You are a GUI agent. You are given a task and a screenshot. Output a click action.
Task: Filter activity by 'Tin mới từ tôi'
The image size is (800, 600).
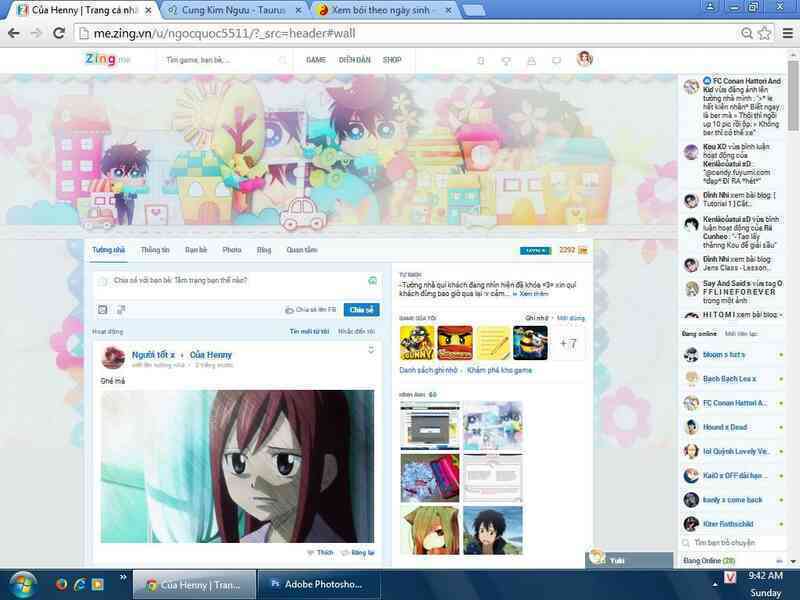pyautogui.click(x=309, y=332)
